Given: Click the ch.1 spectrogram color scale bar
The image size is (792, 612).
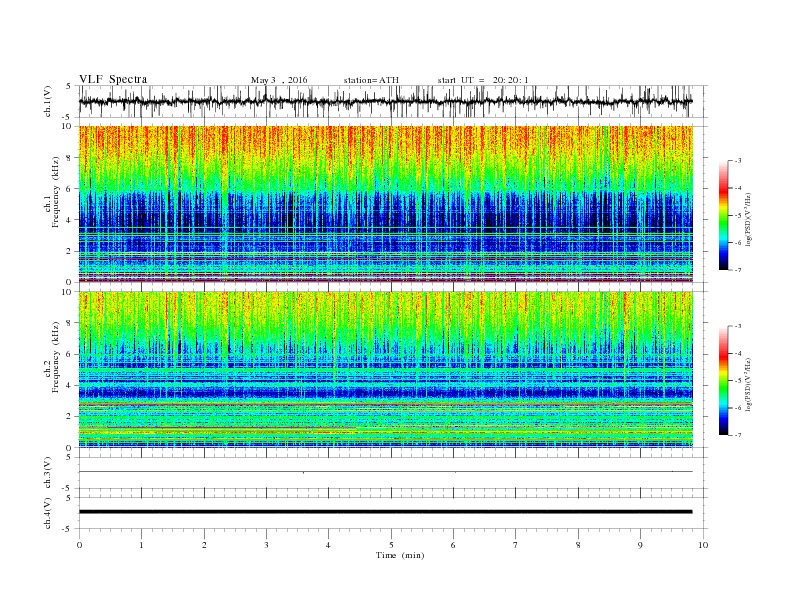Looking at the screenshot, I should tap(723, 215).
